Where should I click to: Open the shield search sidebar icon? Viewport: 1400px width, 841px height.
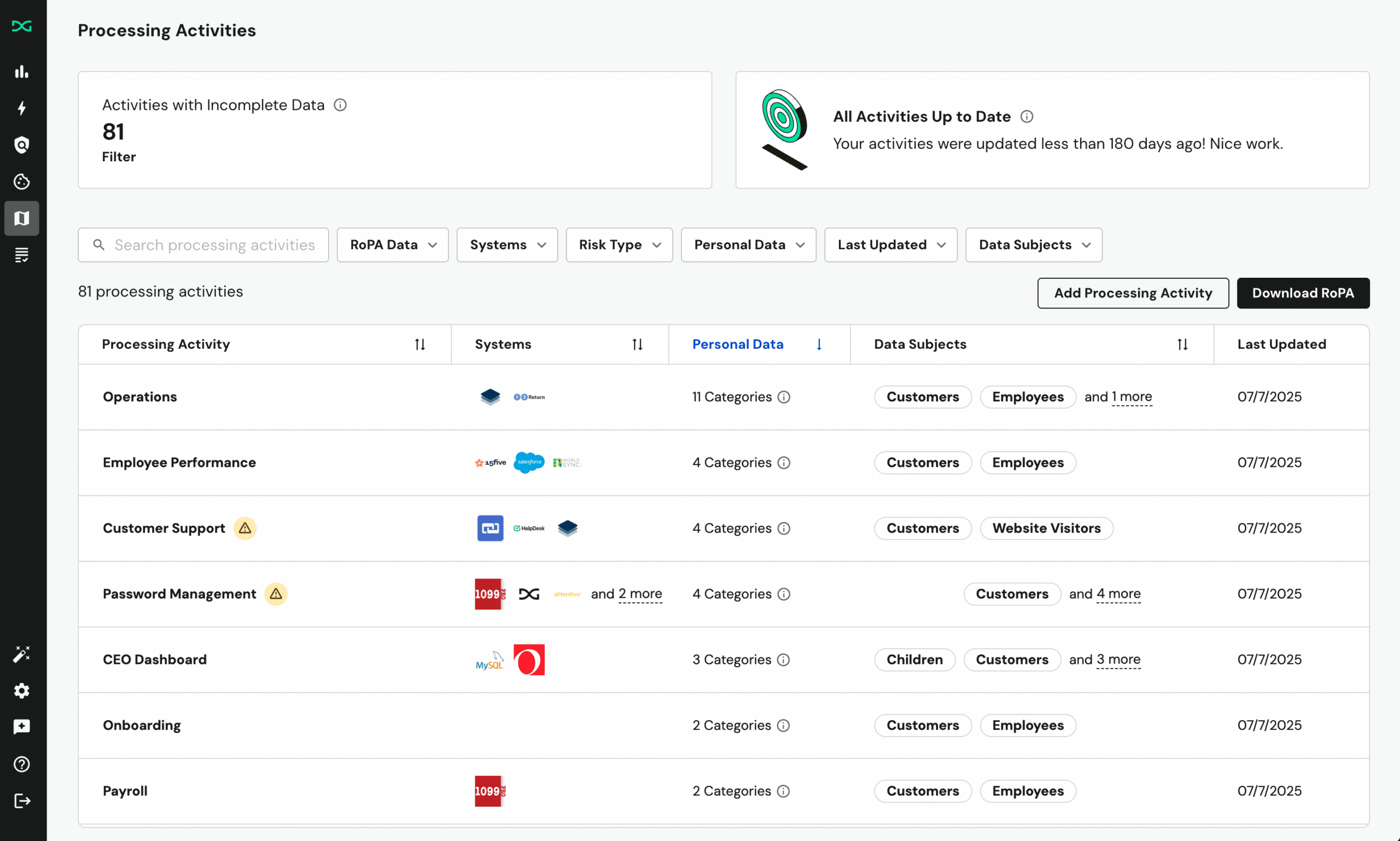[x=21, y=145]
